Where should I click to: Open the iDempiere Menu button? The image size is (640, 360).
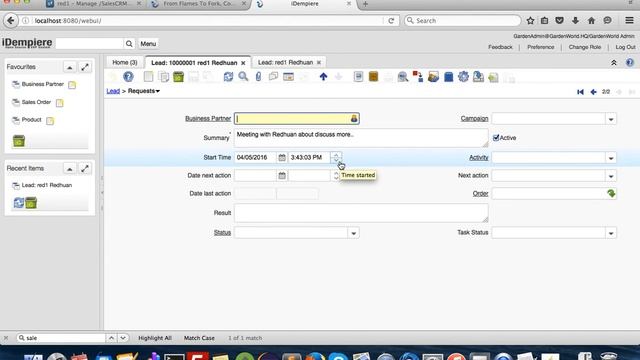(x=148, y=44)
